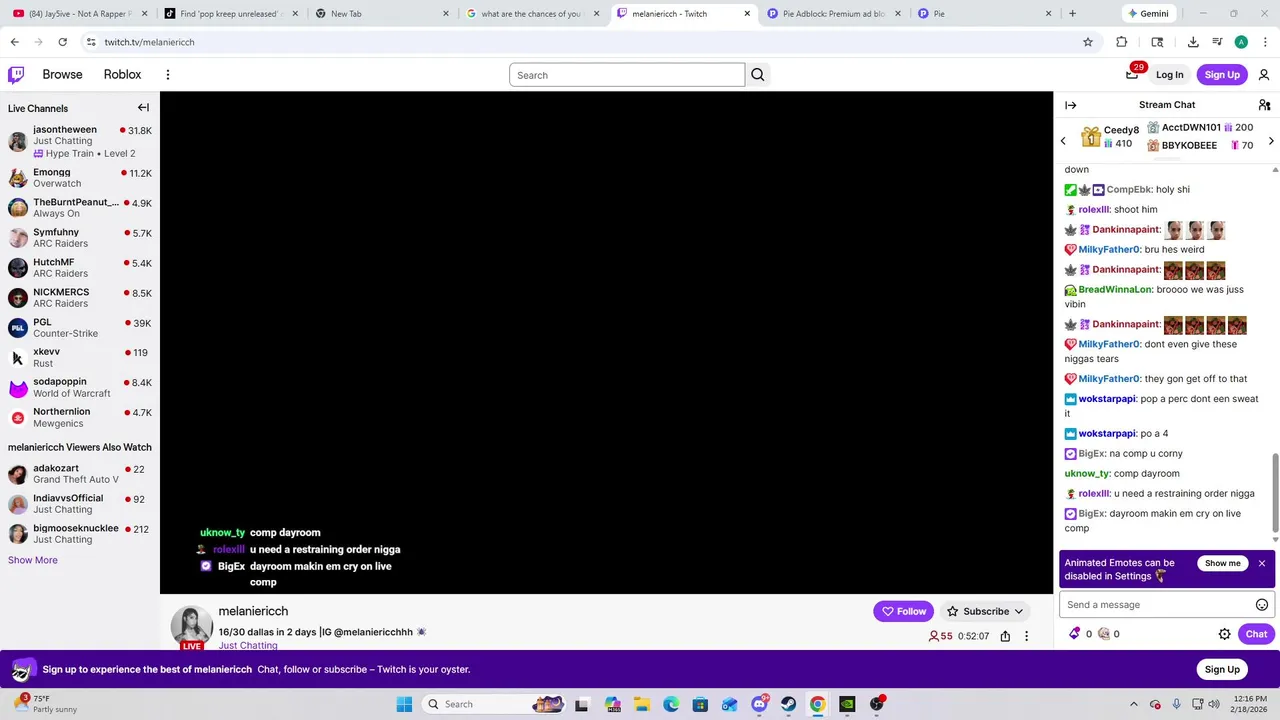
Task: Open the Roblox category link
Action: pyautogui.click(x=122, y=75)
